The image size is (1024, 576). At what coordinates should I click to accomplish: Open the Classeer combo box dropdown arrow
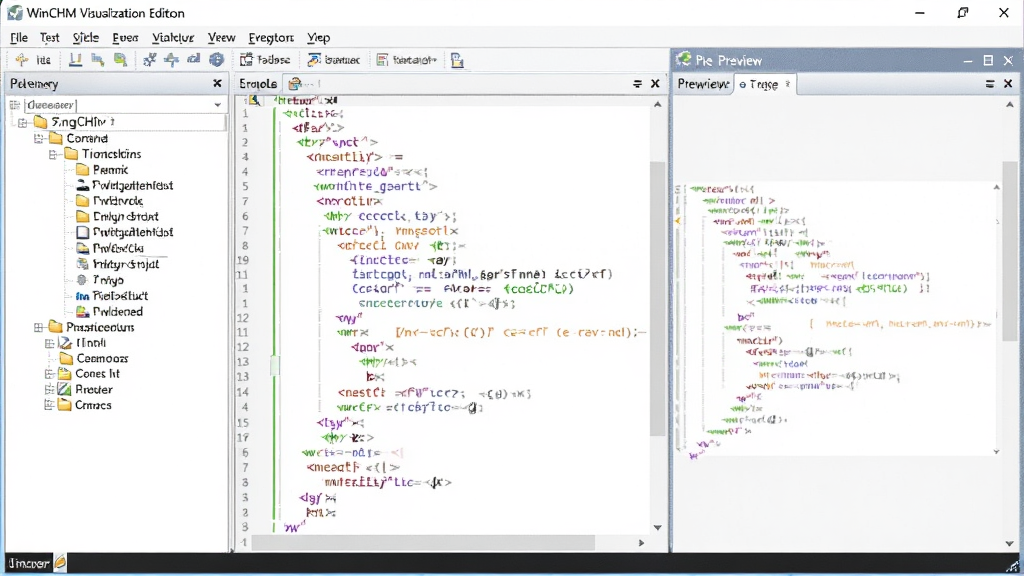(217, 104)
